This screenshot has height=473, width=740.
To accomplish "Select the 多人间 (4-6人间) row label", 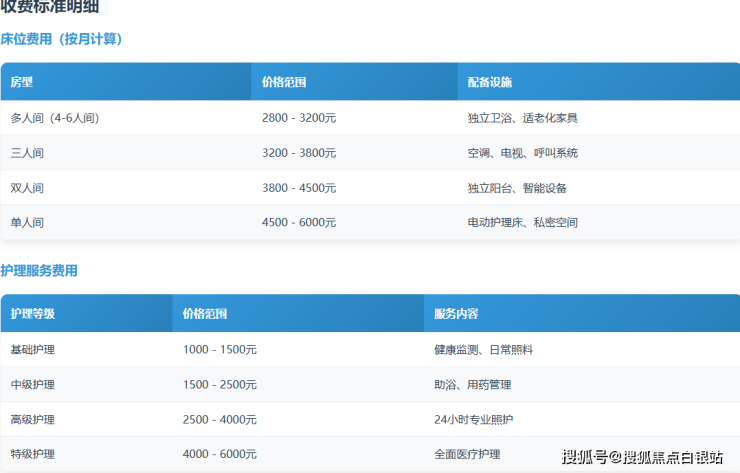I will click(55, 118).
